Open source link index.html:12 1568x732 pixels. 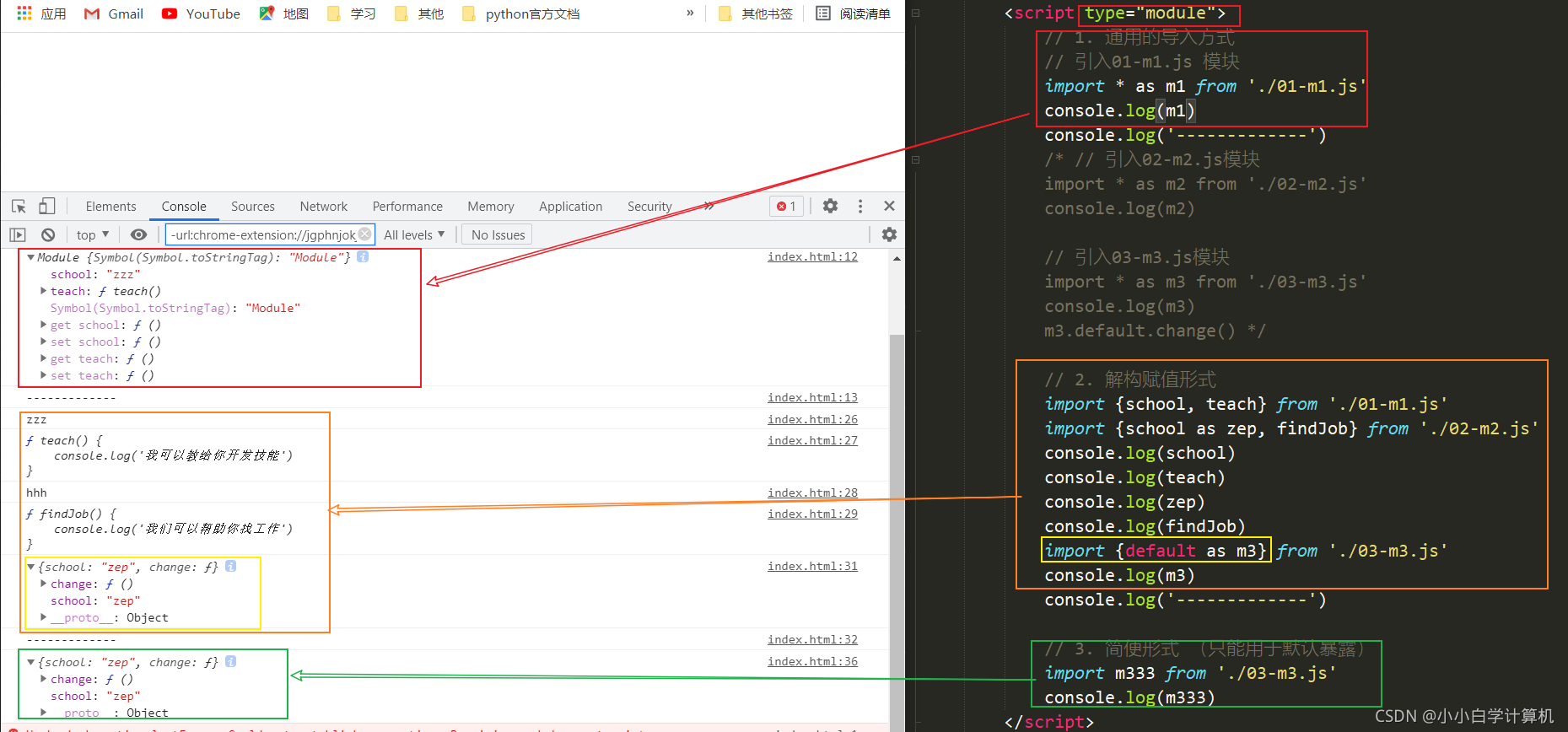[x=812, y=256]
